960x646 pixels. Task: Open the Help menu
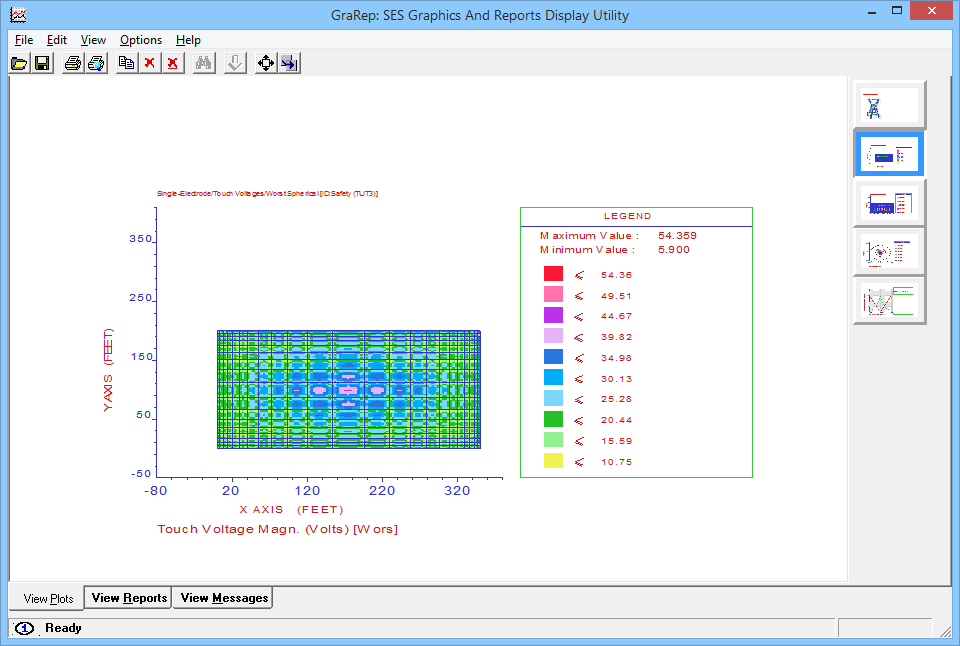[x=188, y=40]
